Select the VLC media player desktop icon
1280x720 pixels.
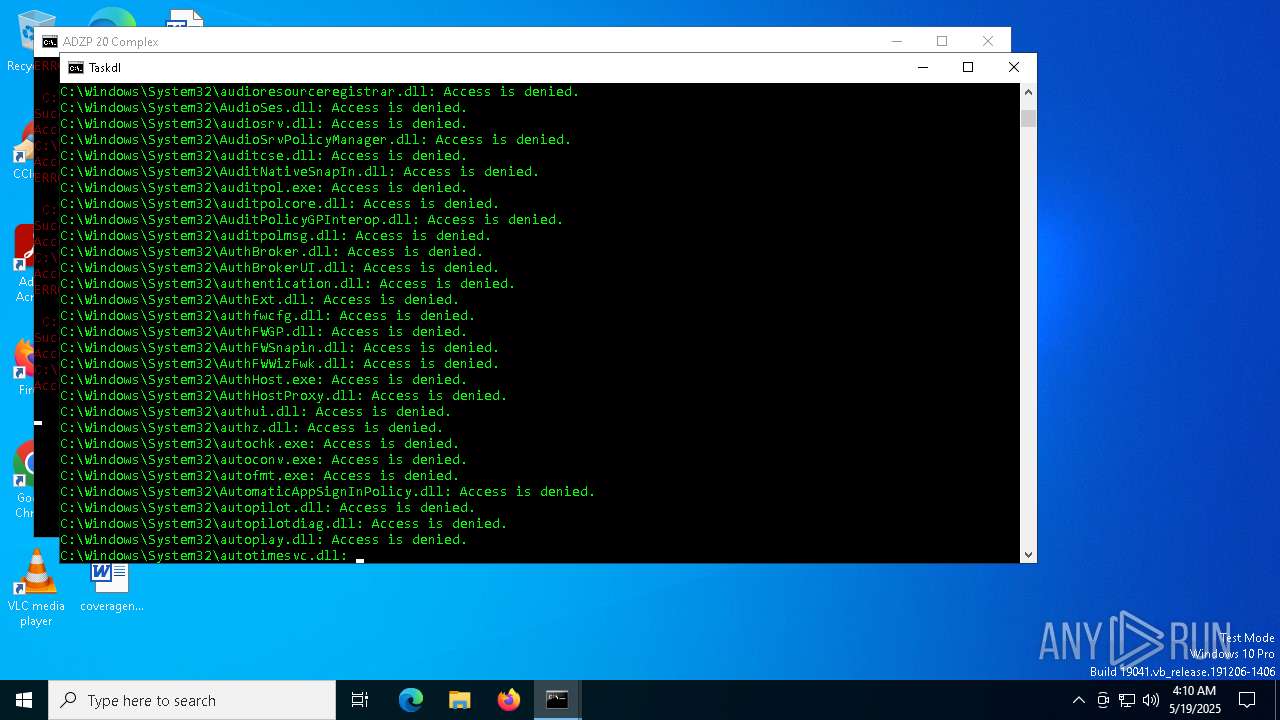click(x=36, y=589)
